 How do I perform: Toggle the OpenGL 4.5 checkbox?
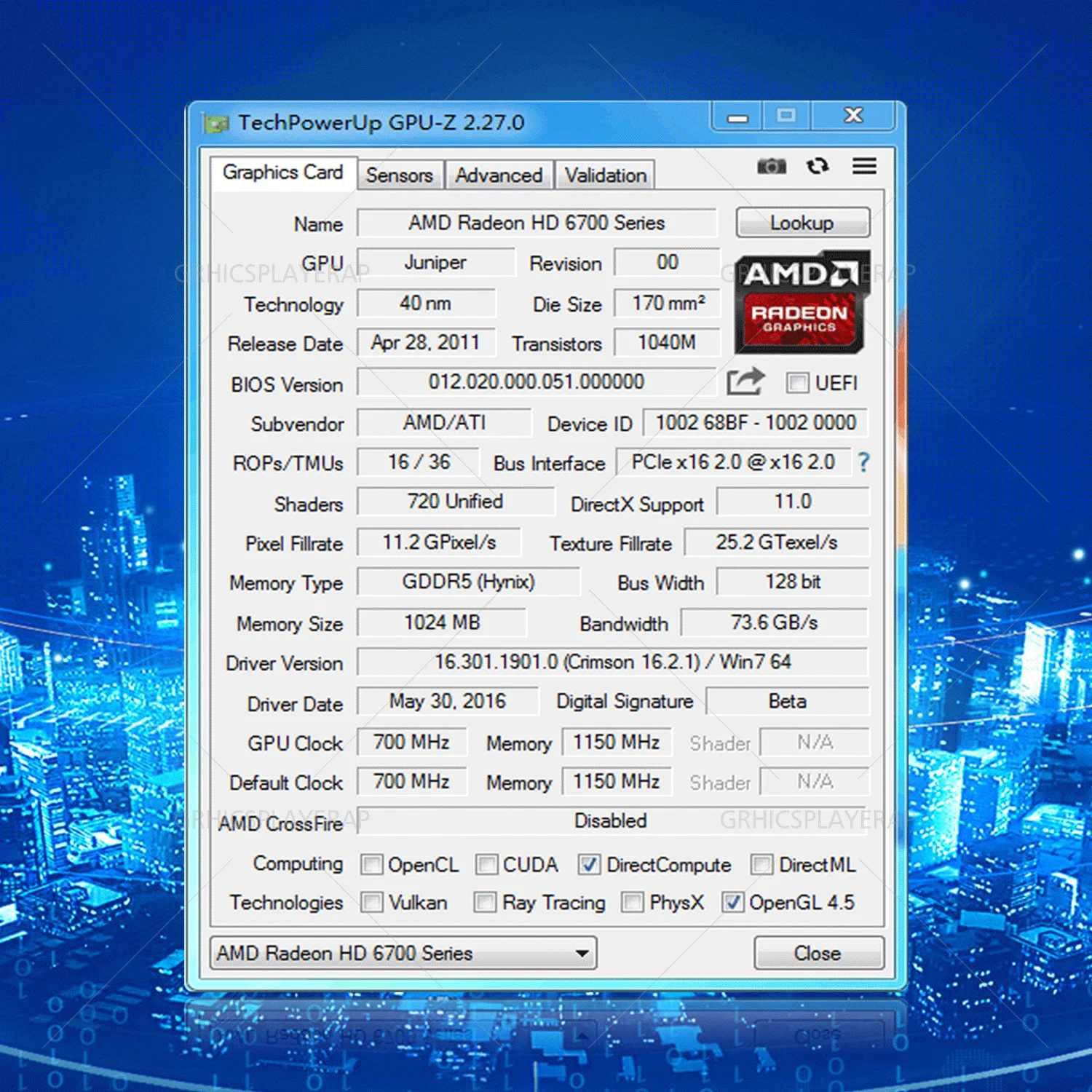[x=732, y=903]
